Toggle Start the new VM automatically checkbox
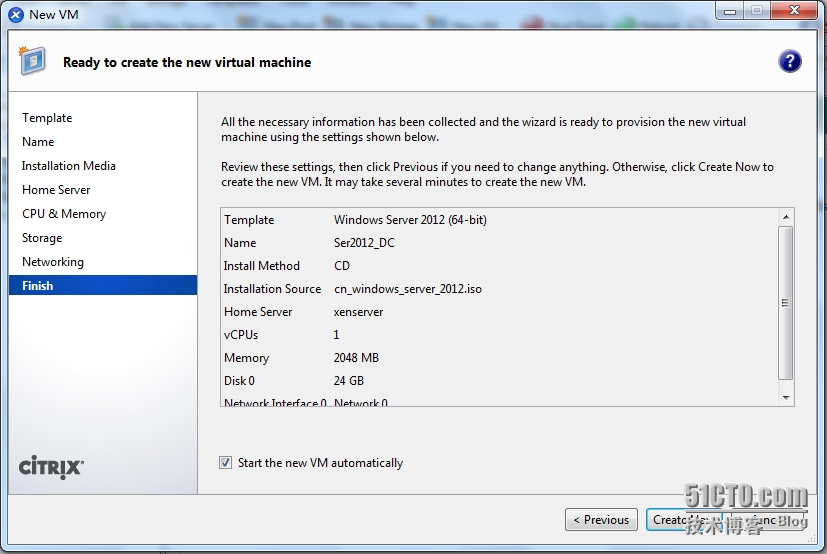827x554 pixels. 225,463
